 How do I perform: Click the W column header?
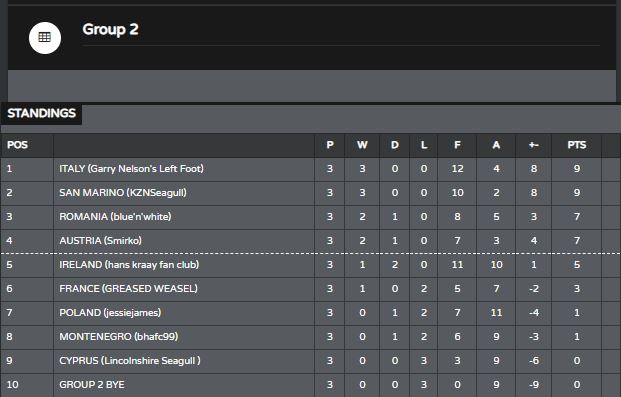[362, 145]
